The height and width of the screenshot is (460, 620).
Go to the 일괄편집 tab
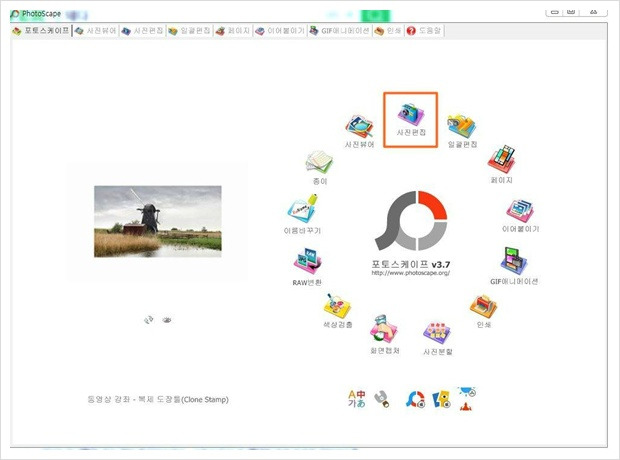tap(189, 31)
